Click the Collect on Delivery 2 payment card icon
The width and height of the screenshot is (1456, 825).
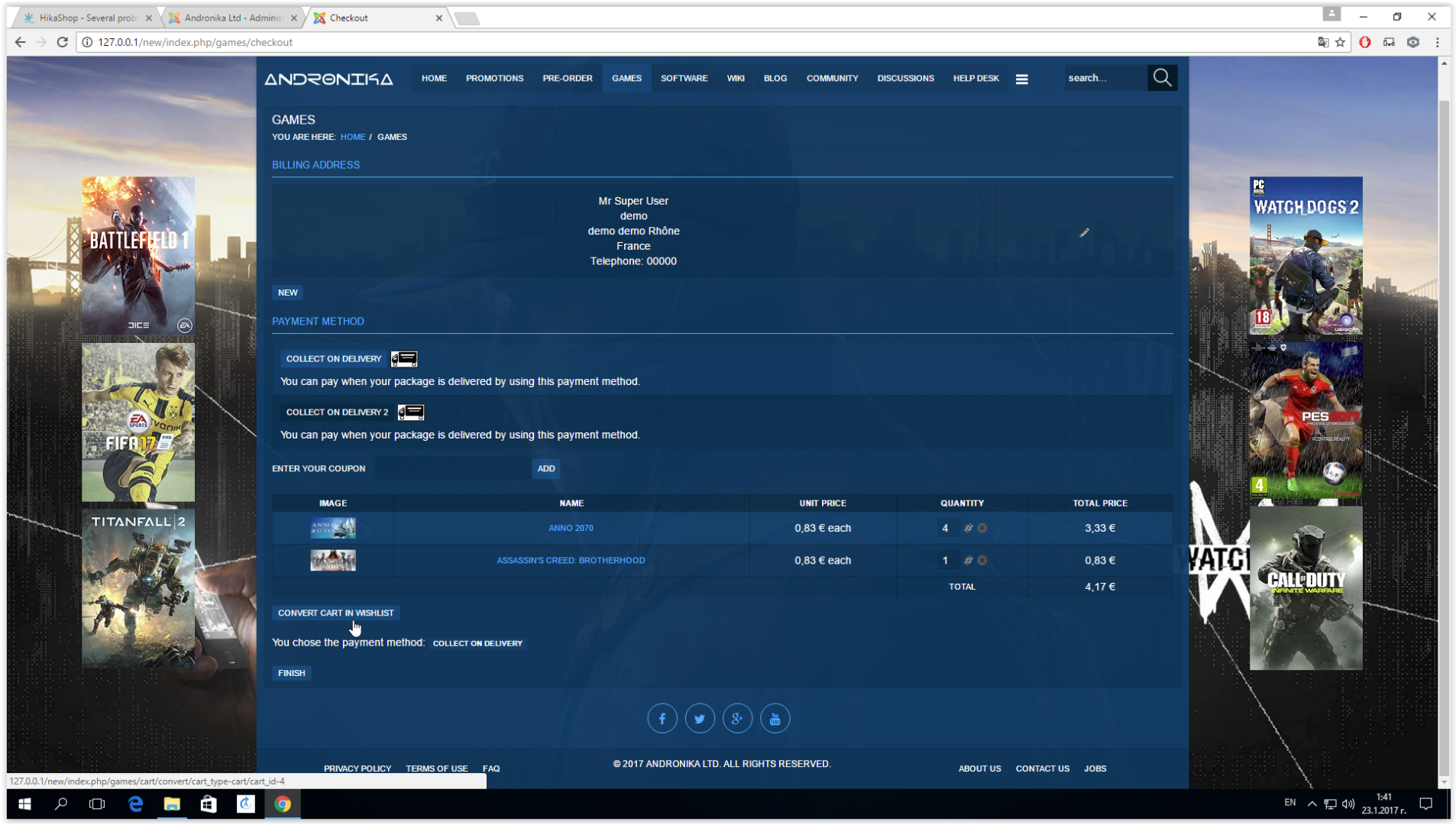click(411, 412)
